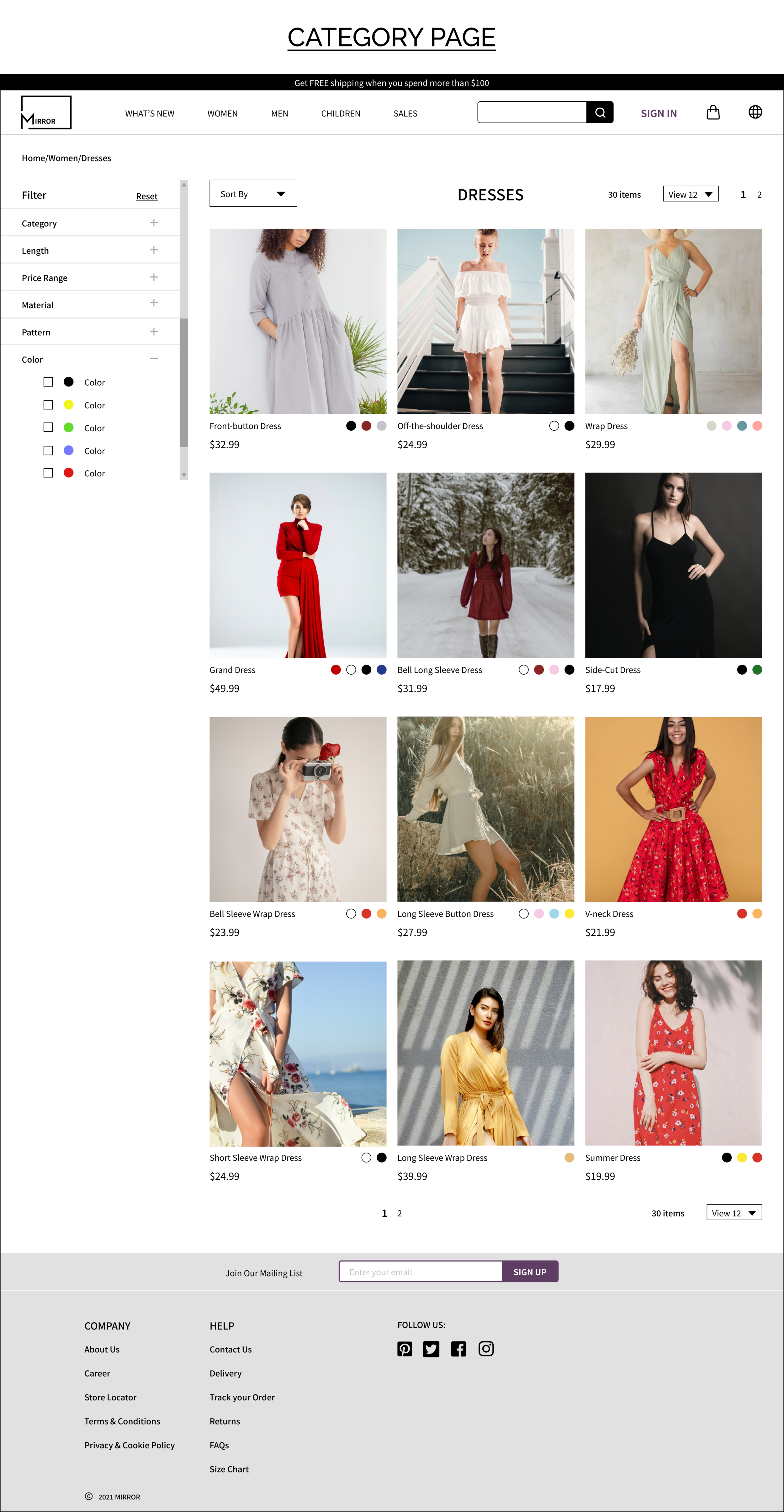784x1512 pixels.
Task: Open the SALES menu item
Action: click(405, 114)
